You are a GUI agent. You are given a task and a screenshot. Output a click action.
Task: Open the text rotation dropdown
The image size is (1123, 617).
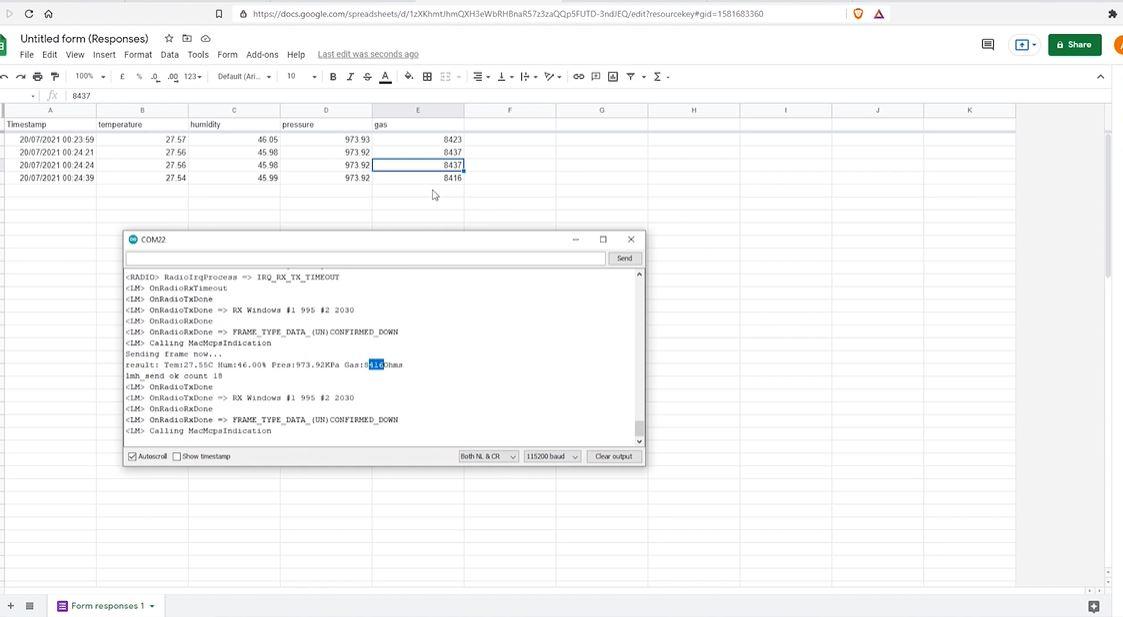tap(552, 77)
